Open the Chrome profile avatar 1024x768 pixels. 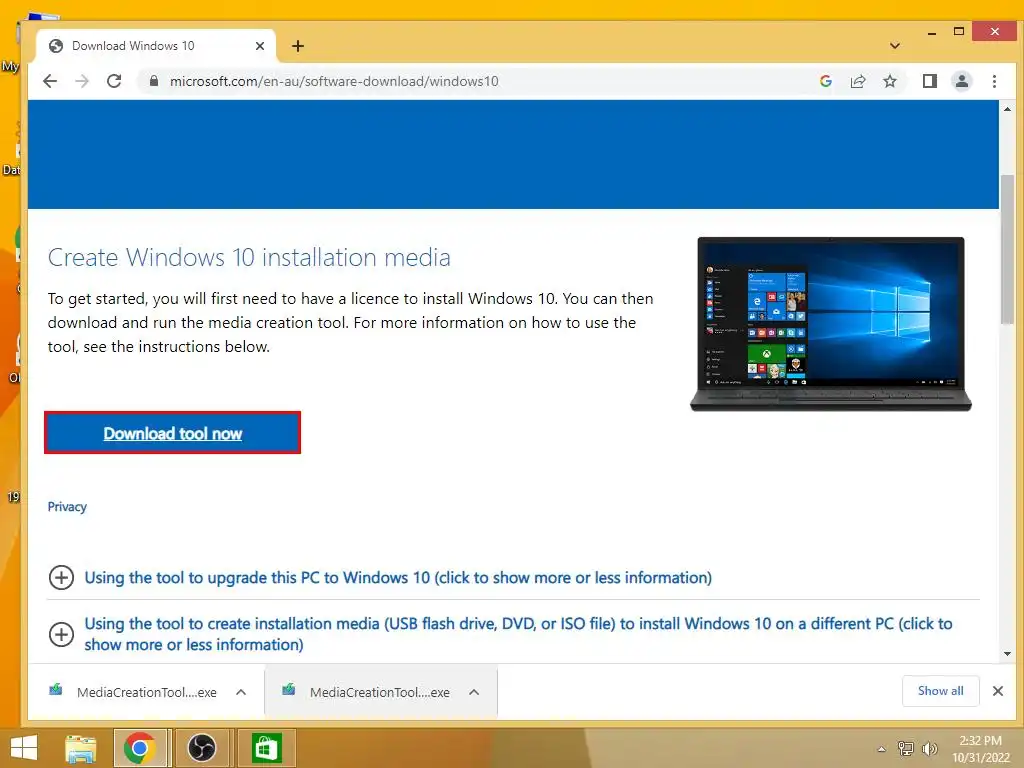pos(961,81)
